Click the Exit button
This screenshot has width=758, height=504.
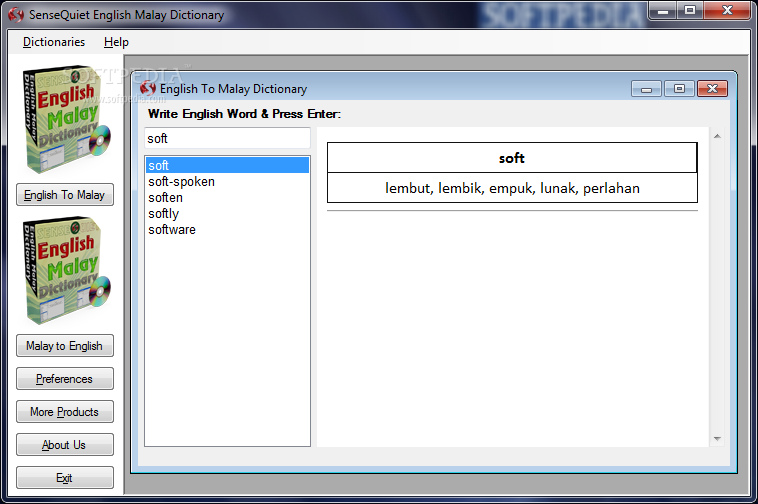point(65,477)
